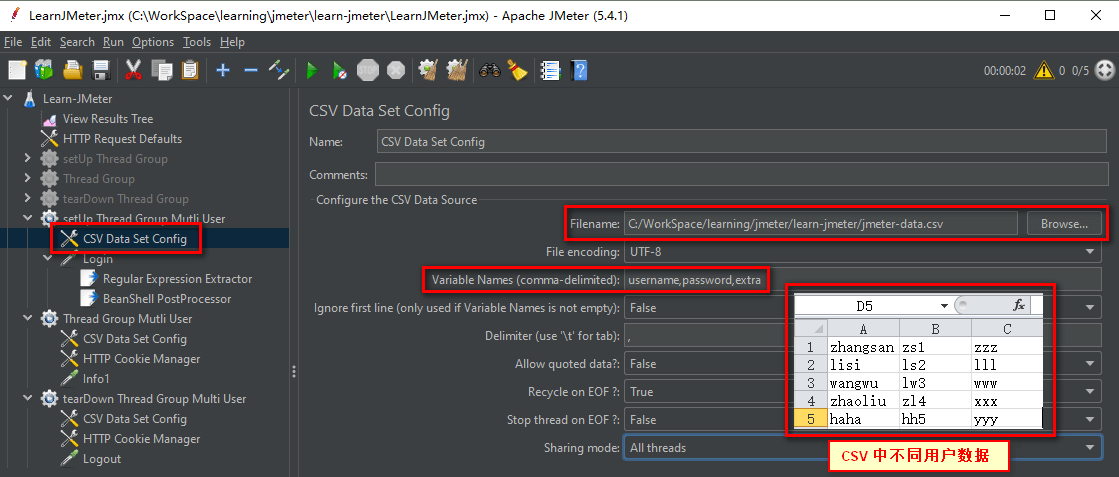Open the Sharing mode All threads dropdown

pos(863,448)
